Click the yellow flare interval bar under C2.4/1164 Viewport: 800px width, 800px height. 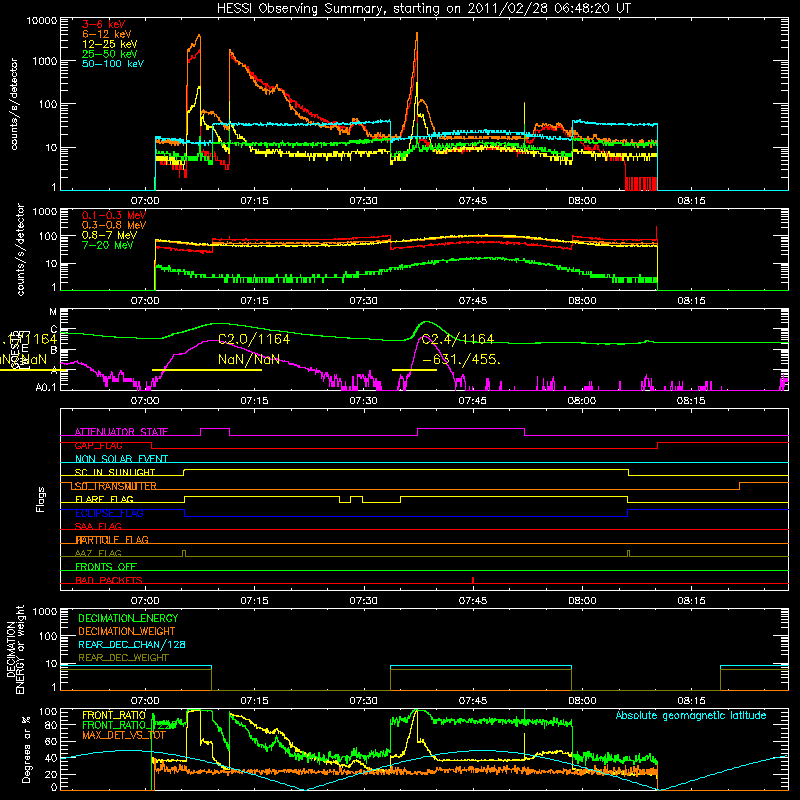414,370
